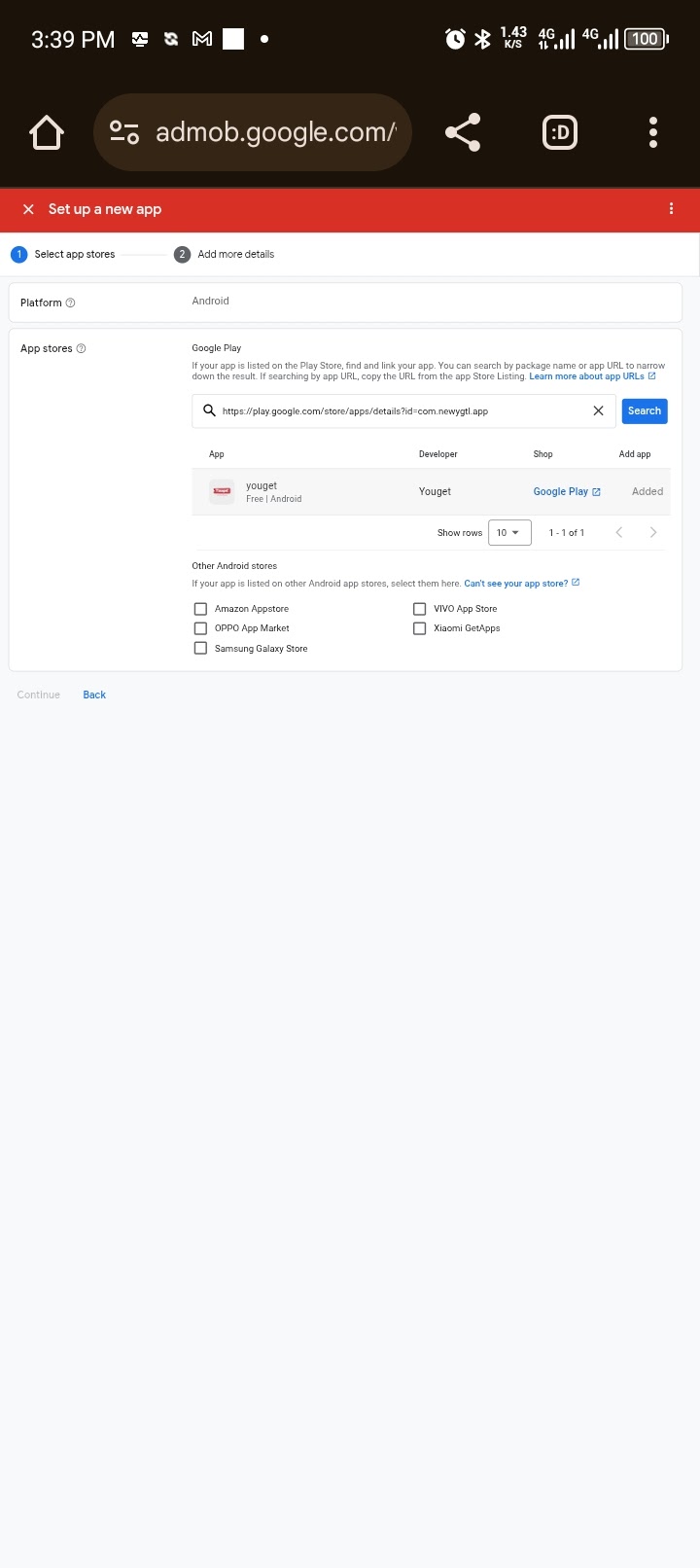Click the search magnifier icon in field
Image resolution: width=700 pixels, height=1568 pixels.
[x=209, y=410]
